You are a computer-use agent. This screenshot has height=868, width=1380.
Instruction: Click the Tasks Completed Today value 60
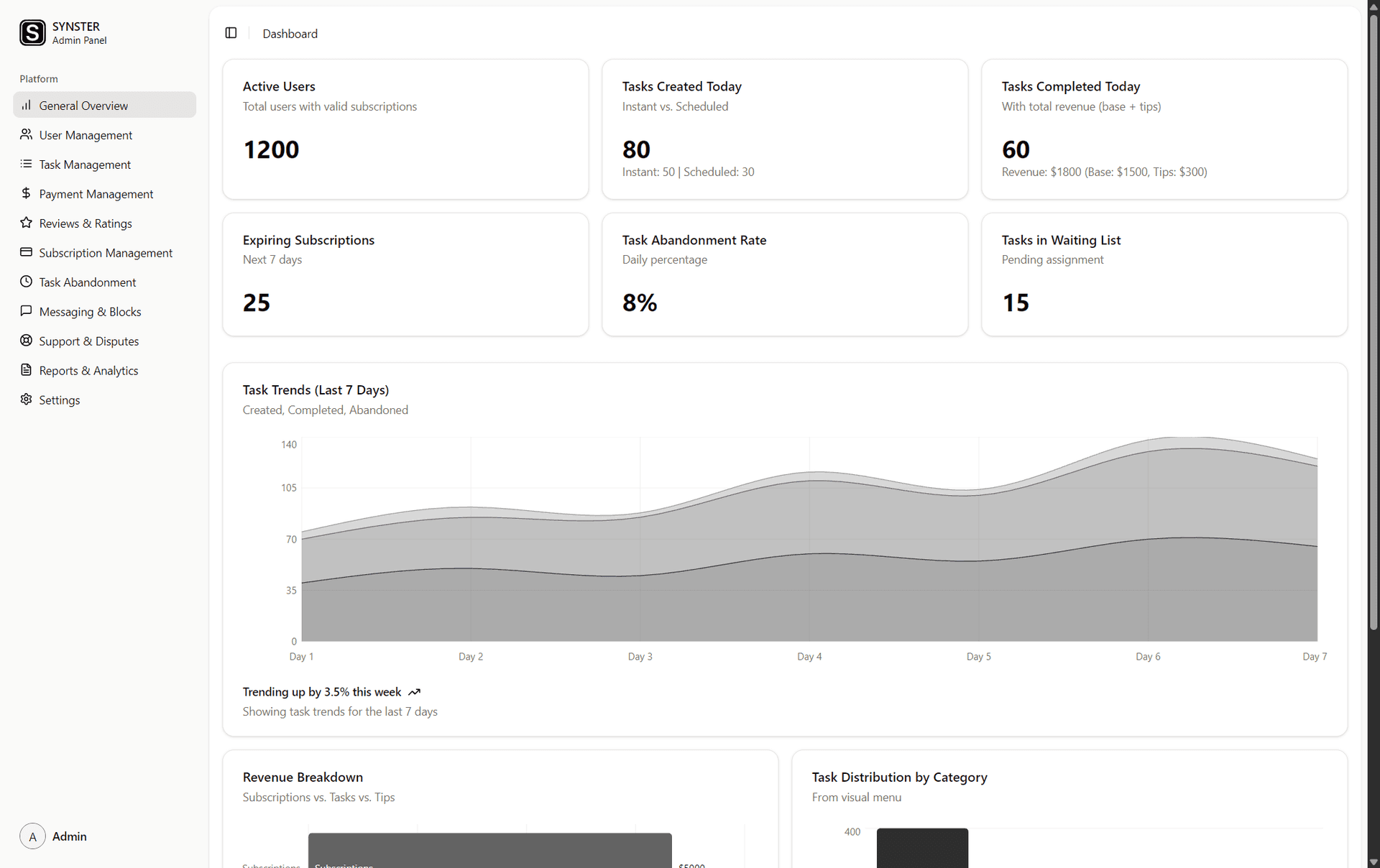[x=1016, y=149]
